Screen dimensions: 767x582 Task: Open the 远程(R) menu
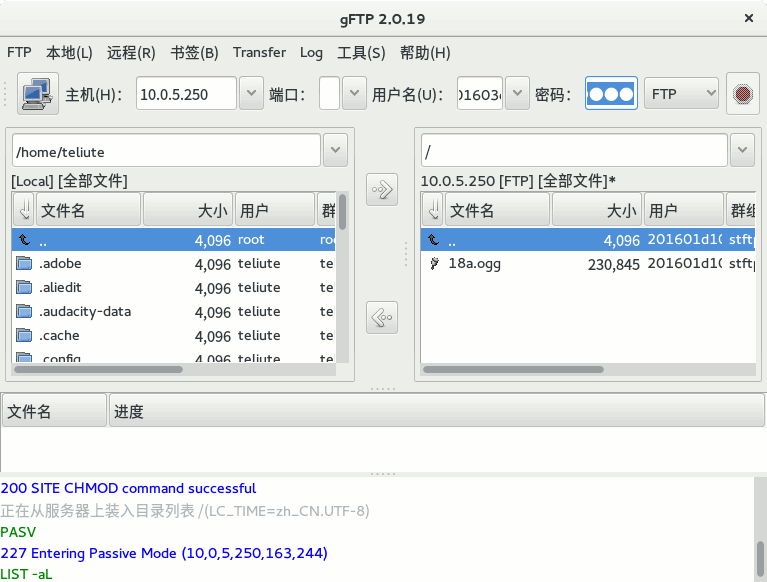(131, 52)
